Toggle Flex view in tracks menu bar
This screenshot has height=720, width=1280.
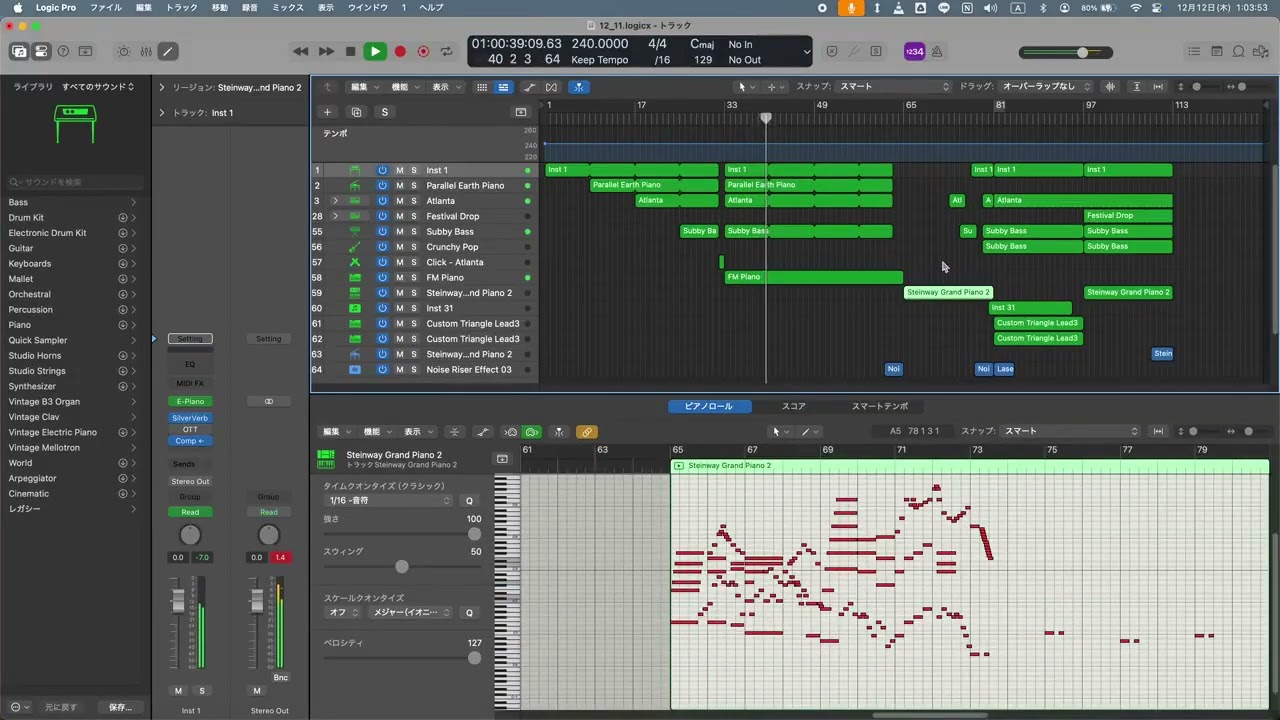point(551,87)
